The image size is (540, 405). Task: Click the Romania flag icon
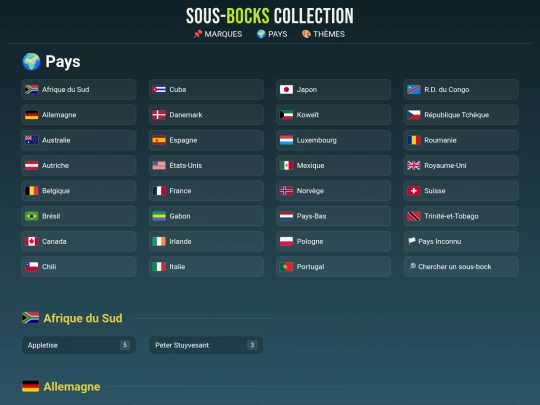[414, 140]
